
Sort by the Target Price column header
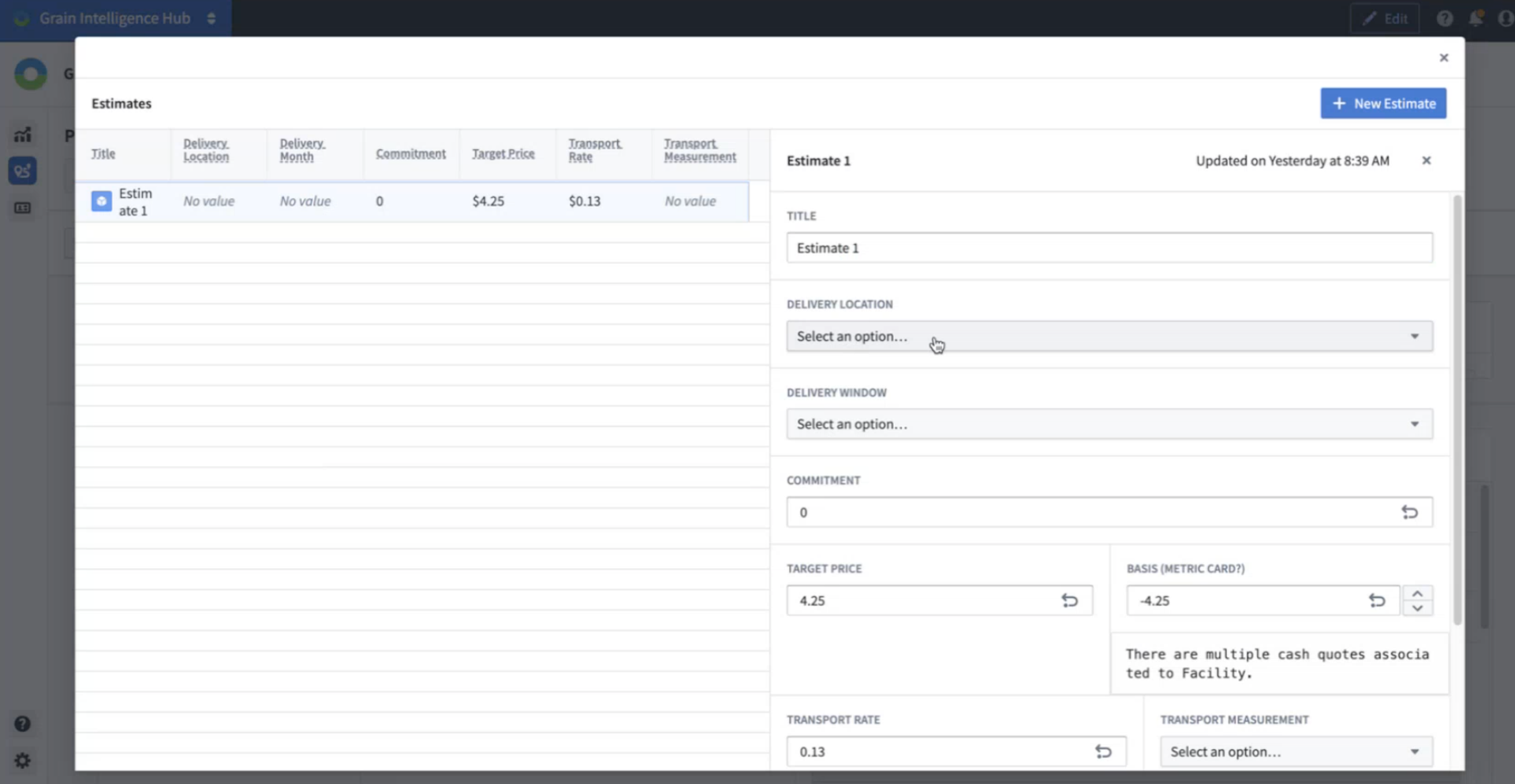[x=503, y=154]
